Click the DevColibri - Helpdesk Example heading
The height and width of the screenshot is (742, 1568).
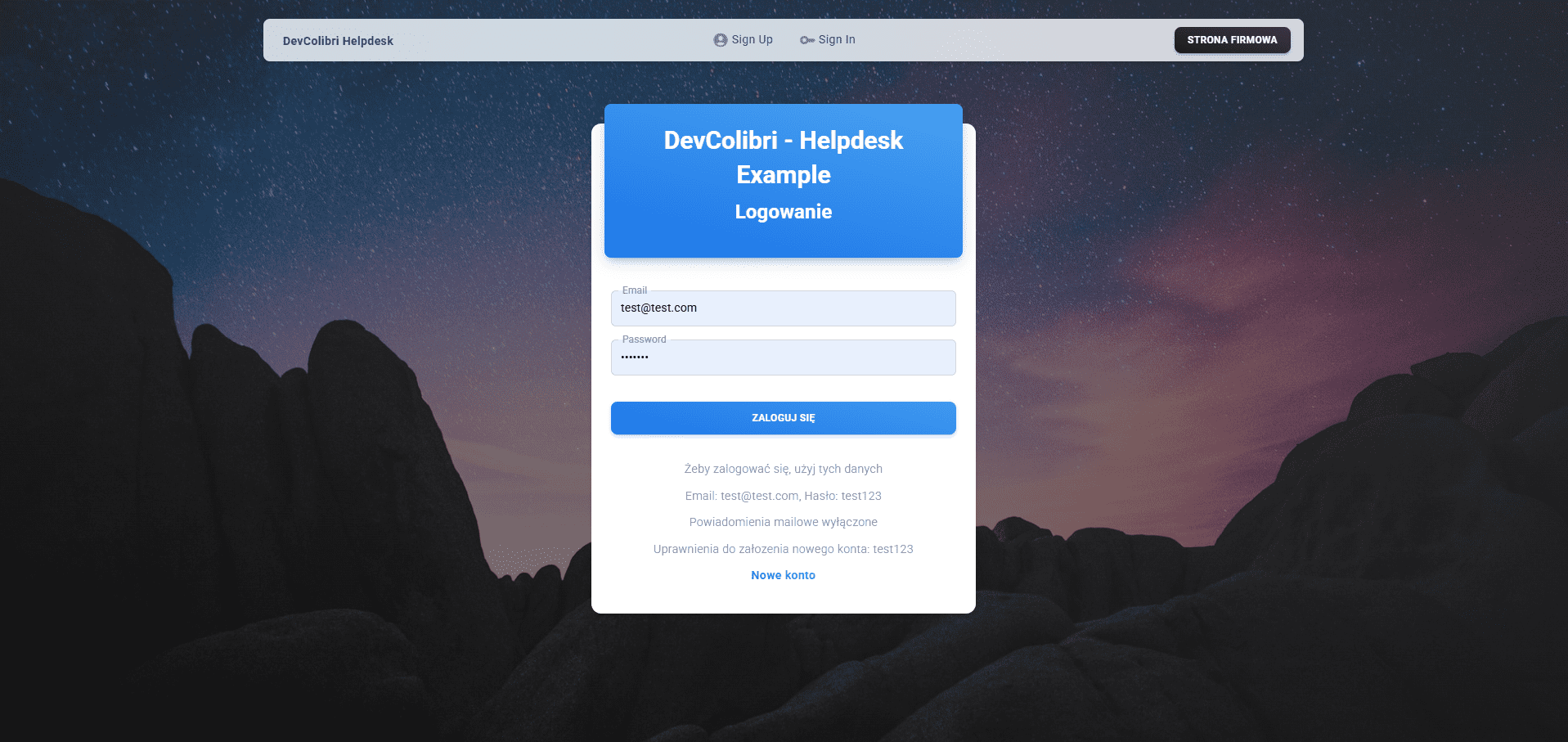pyautogui.click(x=783, y=157)
